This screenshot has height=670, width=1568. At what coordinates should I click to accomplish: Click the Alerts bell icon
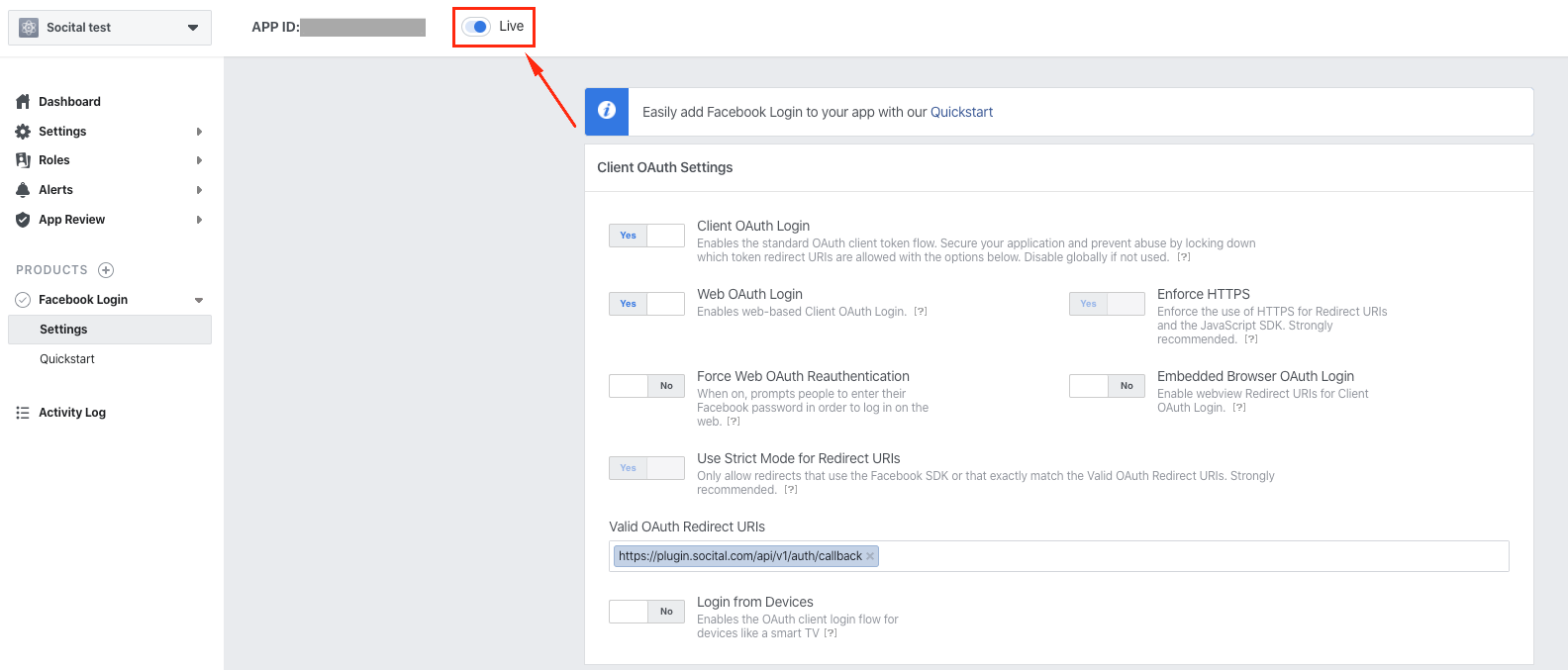click(x=23, y=190)
